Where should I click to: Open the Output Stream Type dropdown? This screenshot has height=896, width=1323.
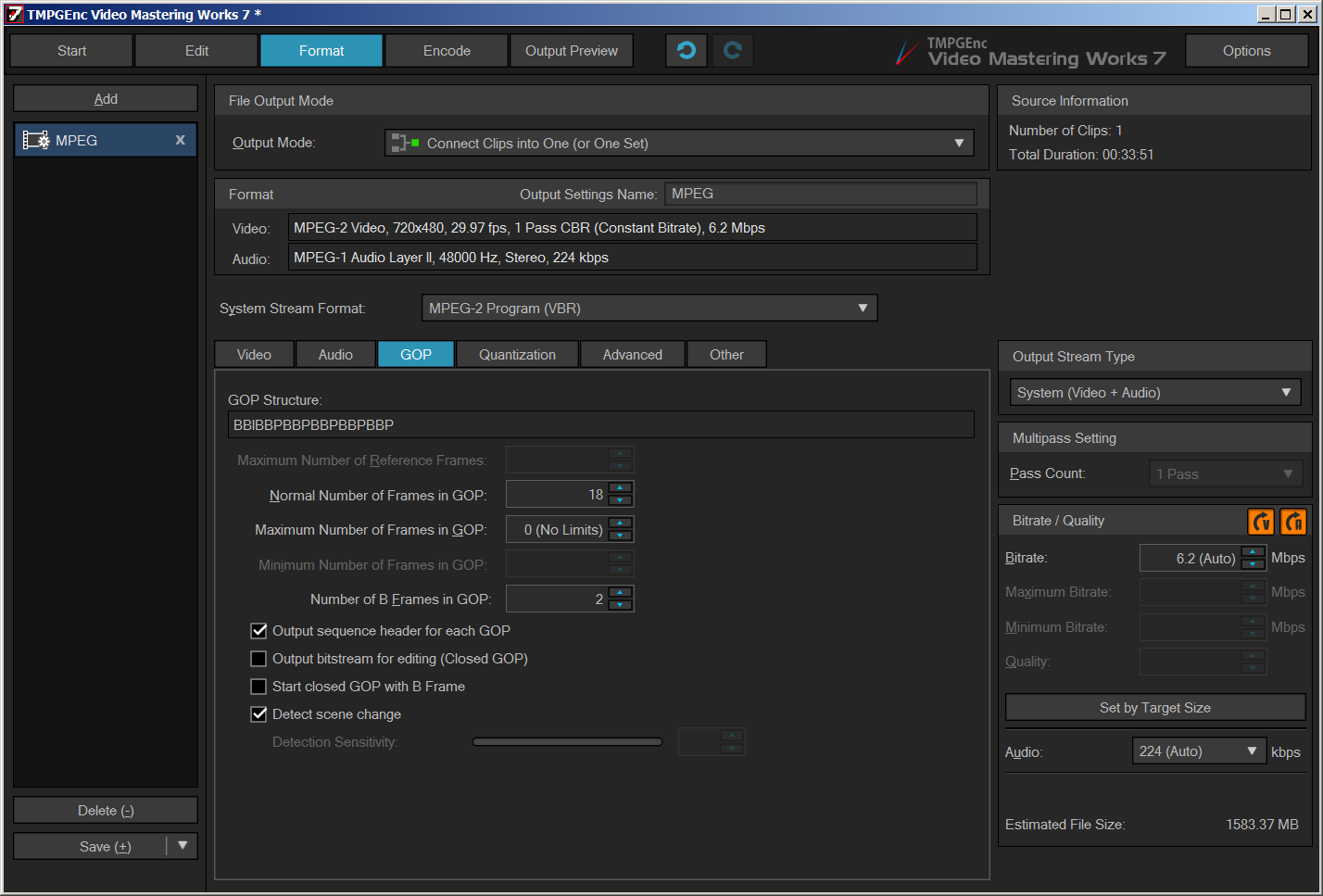1154,393
